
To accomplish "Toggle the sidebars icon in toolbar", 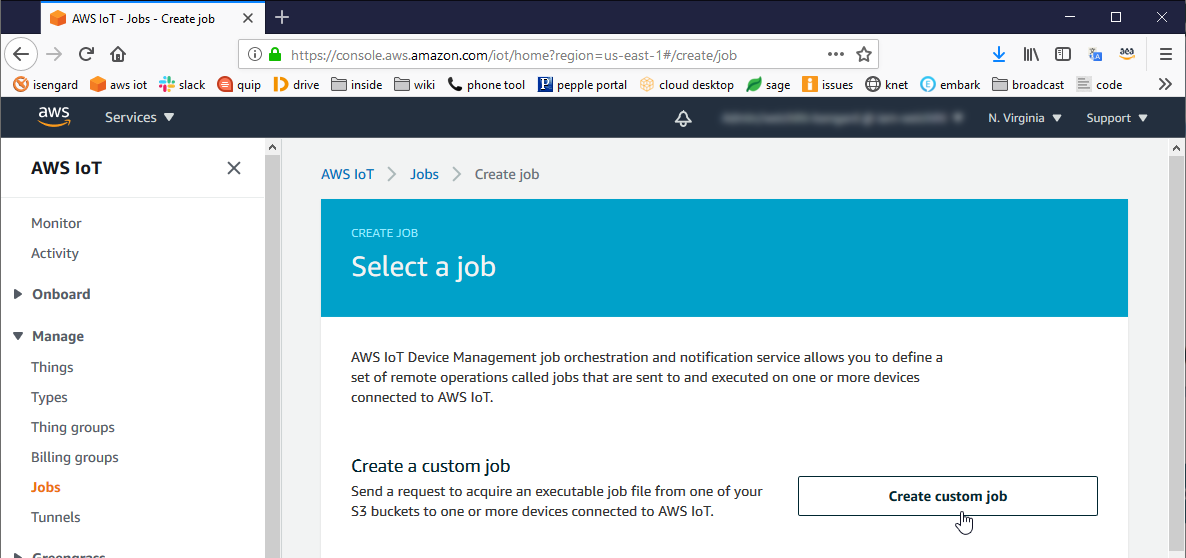I will pyautogui.click(x=1063, y=54).
